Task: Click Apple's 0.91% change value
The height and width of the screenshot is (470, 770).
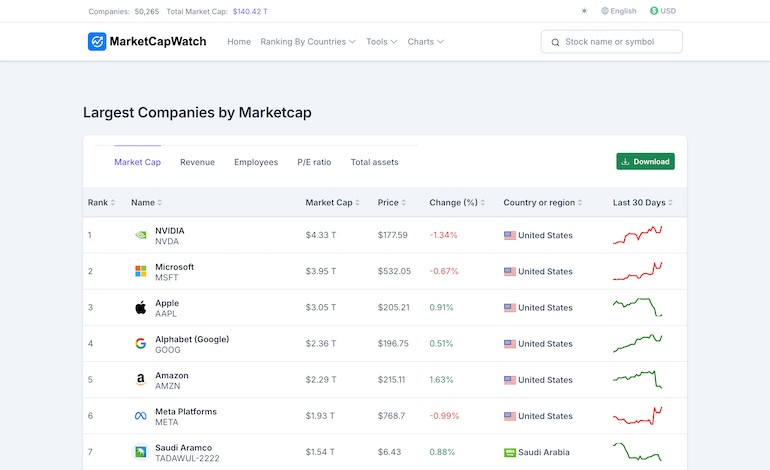Action: pyautogui.click(x=441, y=307)
